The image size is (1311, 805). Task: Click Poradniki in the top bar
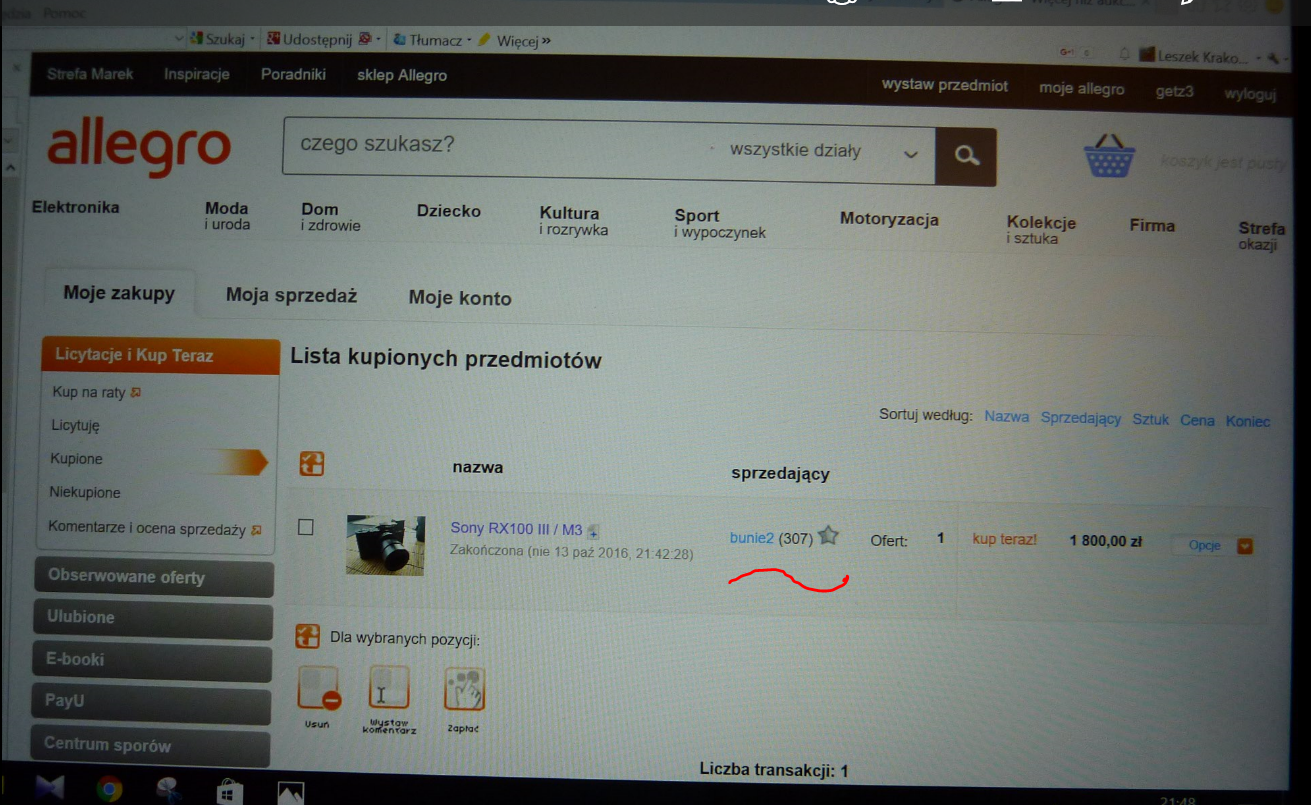293,75
